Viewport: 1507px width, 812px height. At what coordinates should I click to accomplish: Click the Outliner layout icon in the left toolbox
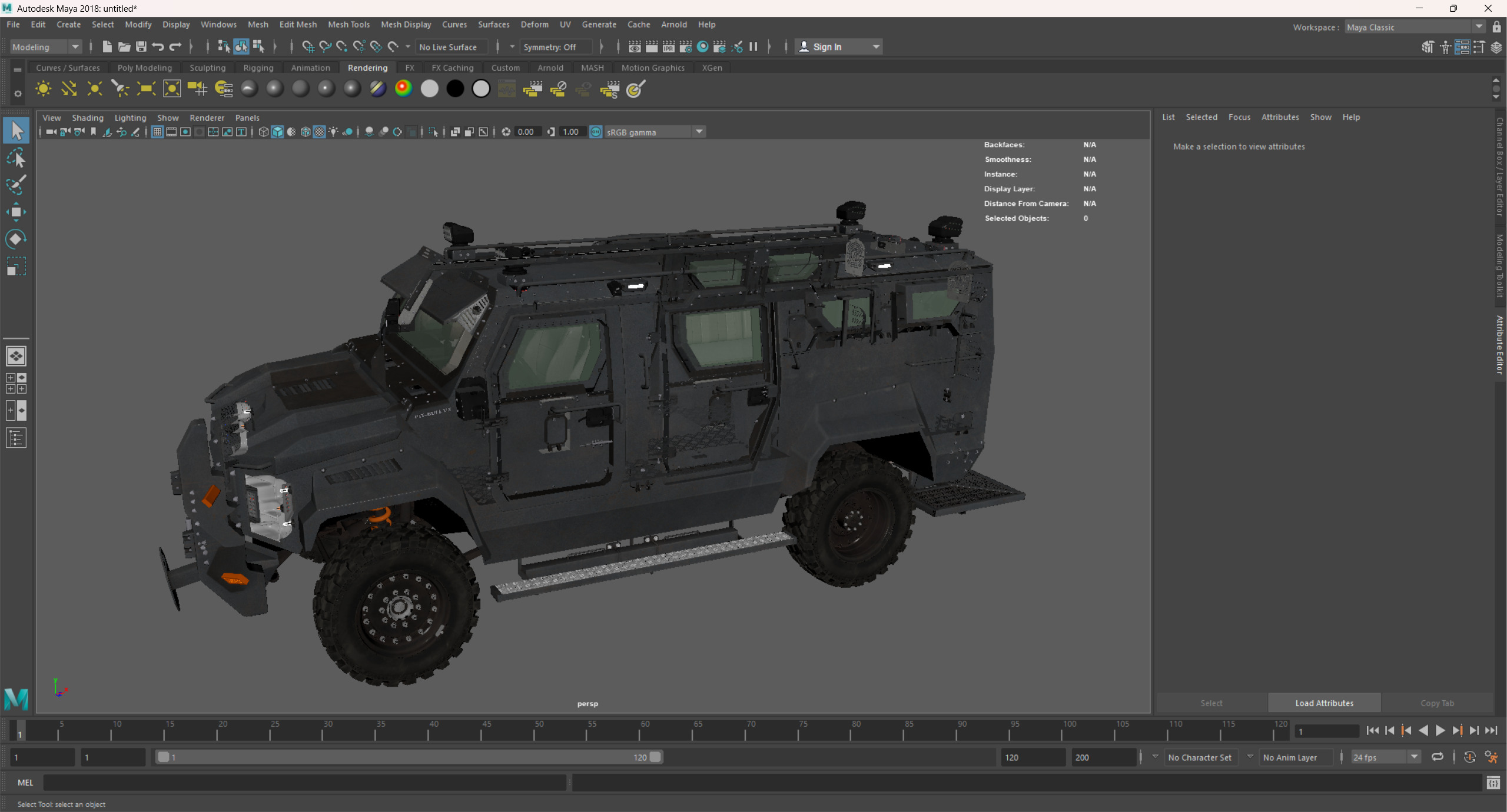pyautogui.click(x=16, y=438)
